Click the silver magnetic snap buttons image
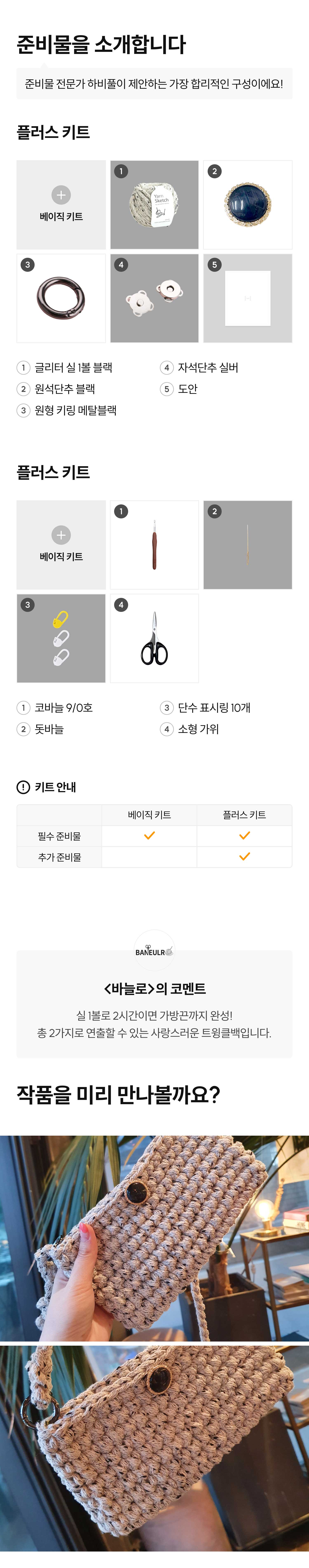Image resolution: width=309 pixels, height=1568 pixels. 154,298
